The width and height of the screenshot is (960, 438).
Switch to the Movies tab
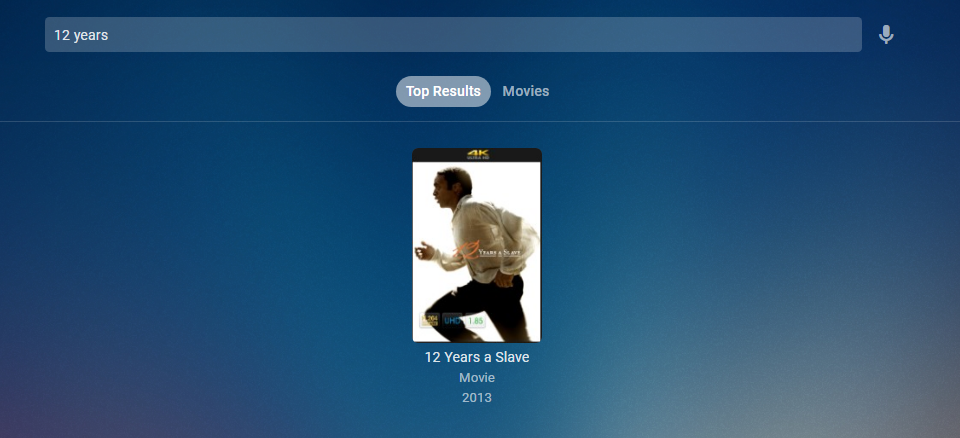pos(525,91)
